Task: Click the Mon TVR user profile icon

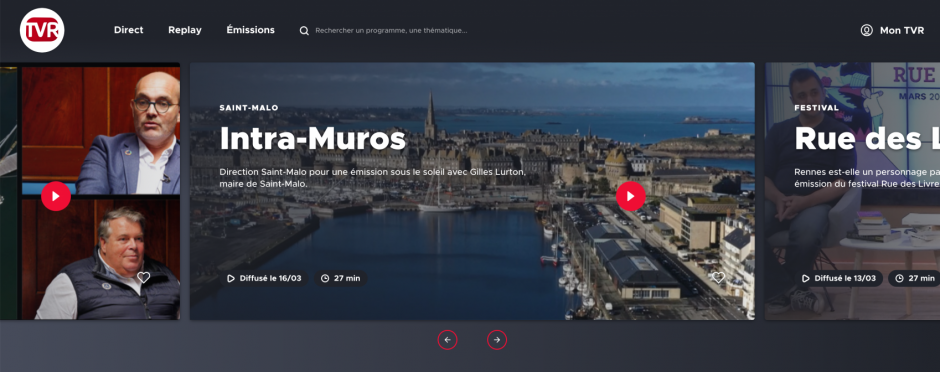Action: coord(866,31)
